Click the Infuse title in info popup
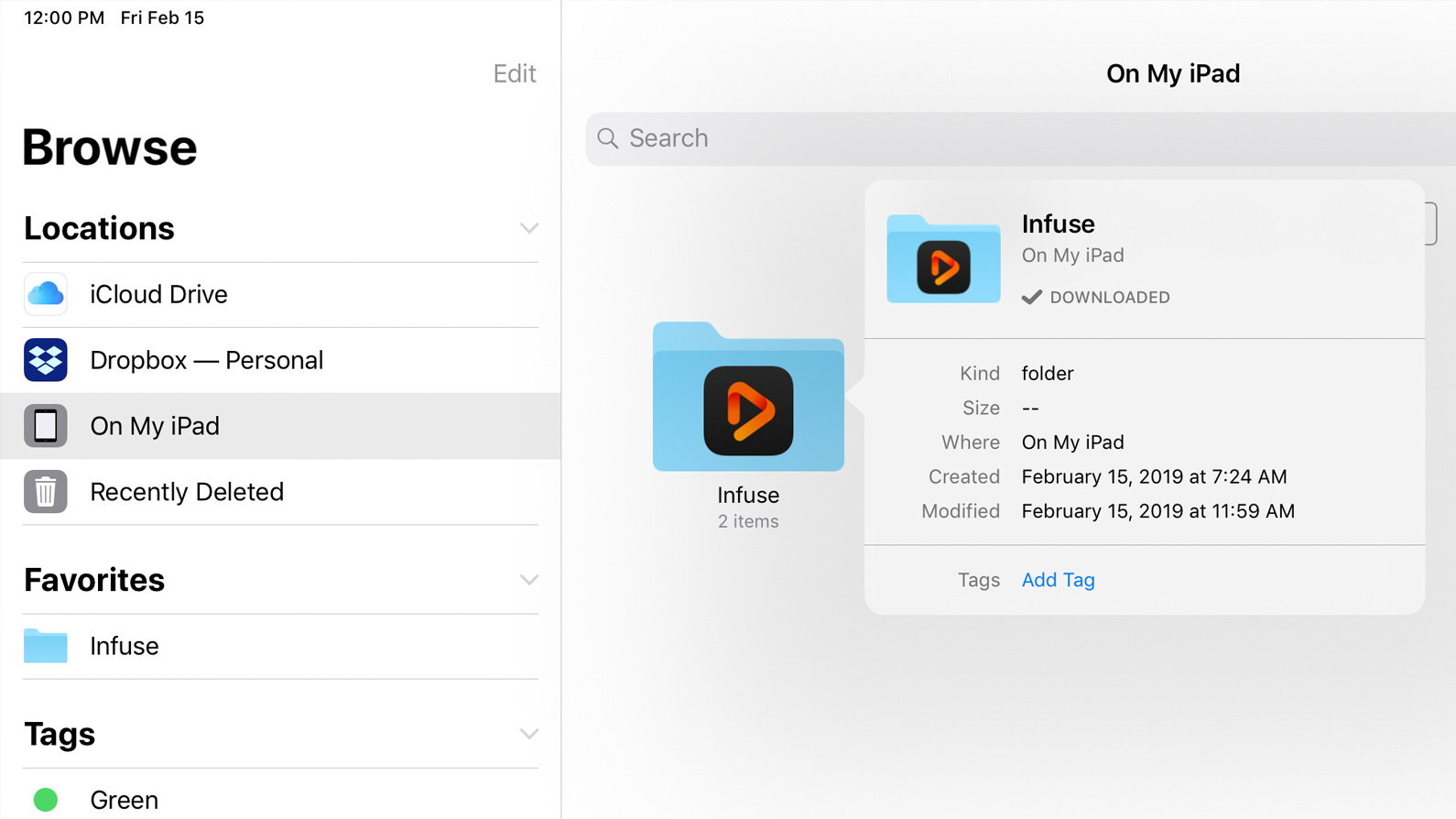The image size is (1456, 819). point(1058,224)
